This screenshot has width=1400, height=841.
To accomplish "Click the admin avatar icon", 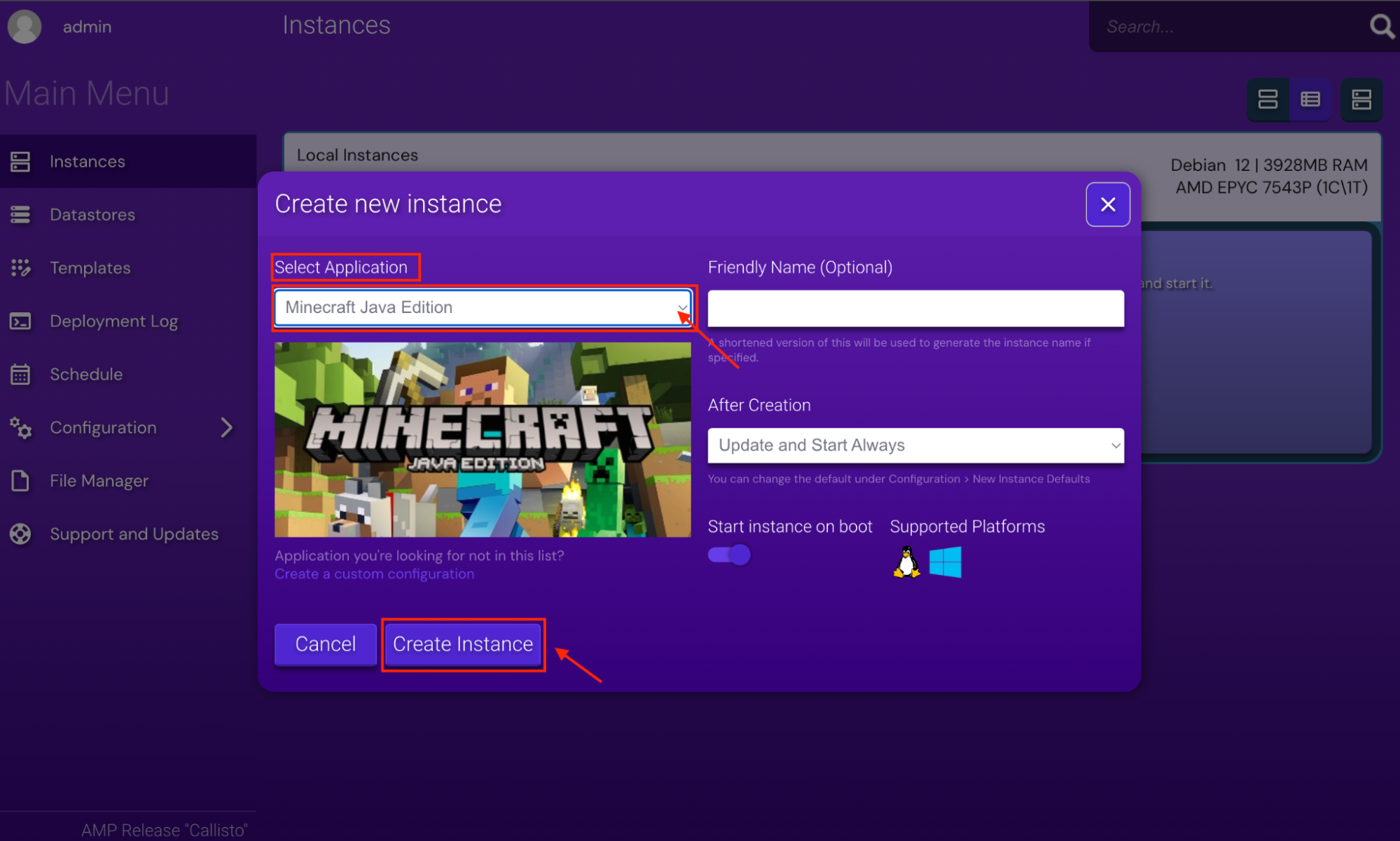I will (x=24, y=26).
